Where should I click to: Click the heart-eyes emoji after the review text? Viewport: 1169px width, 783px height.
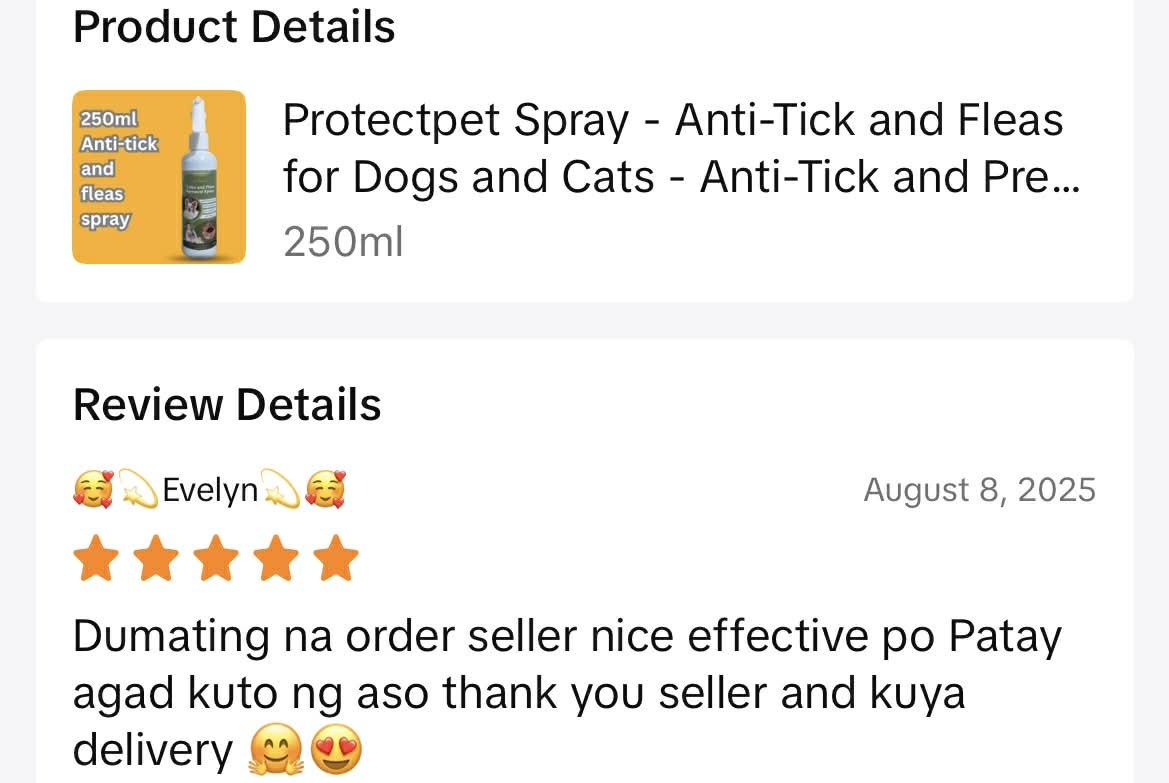point(337,748)
